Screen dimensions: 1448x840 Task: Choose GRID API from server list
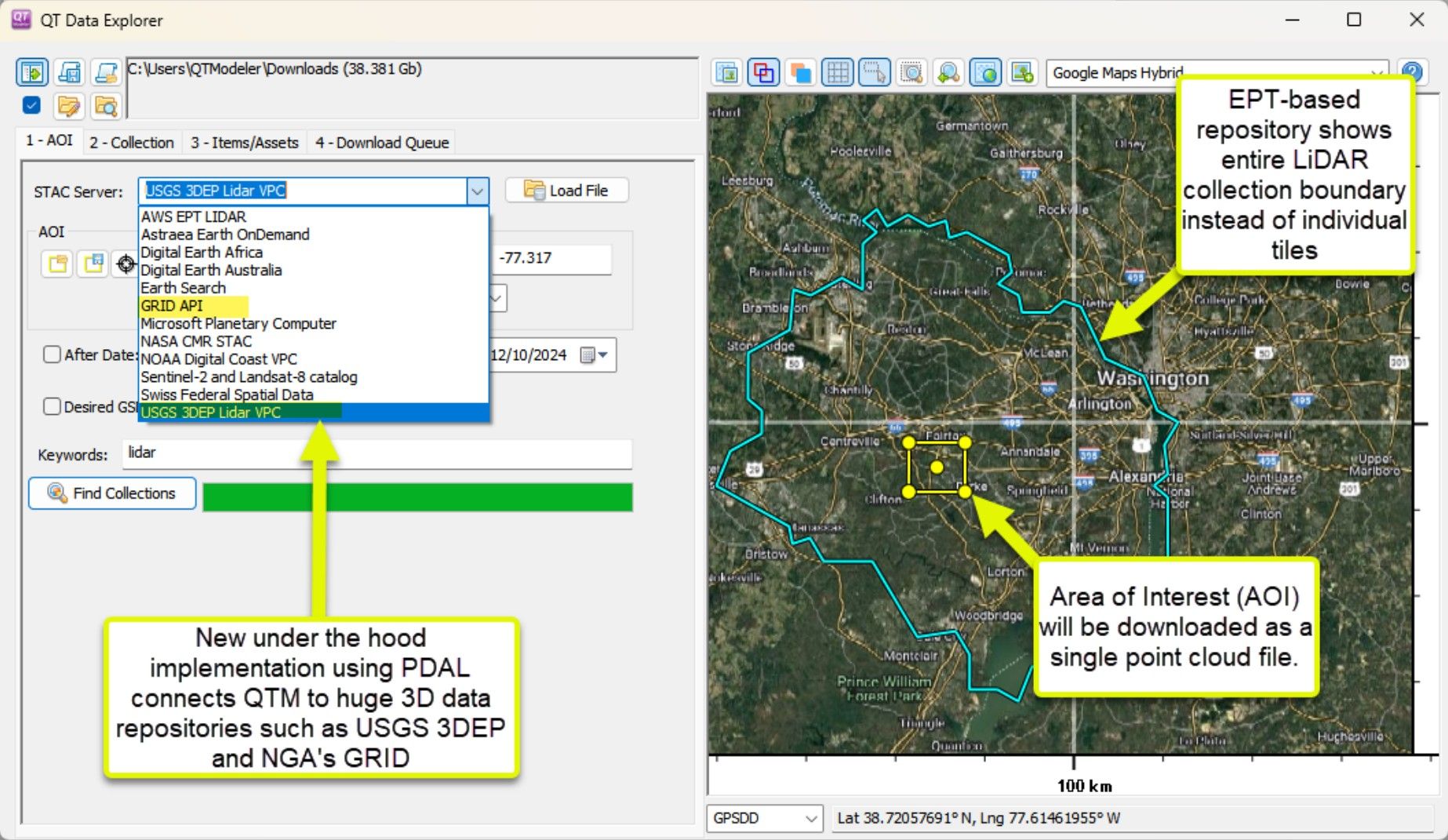[x=172, y=306]
